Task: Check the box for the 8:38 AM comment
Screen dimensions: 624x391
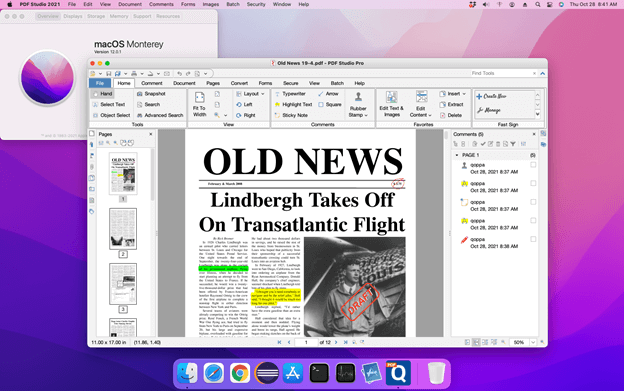Action: click(533, 239)
